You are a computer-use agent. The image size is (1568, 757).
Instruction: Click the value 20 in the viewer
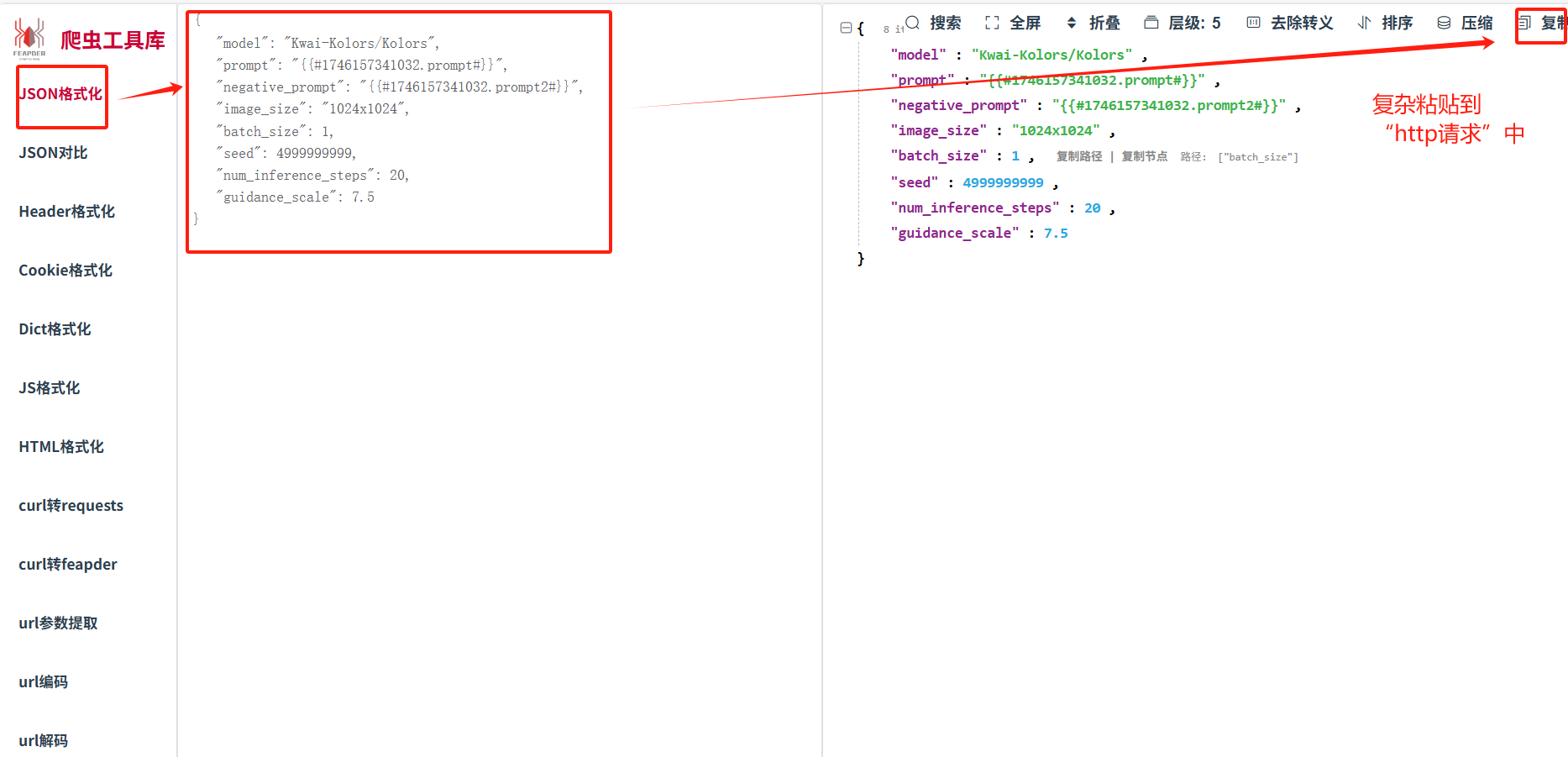tap(1092, 208)
